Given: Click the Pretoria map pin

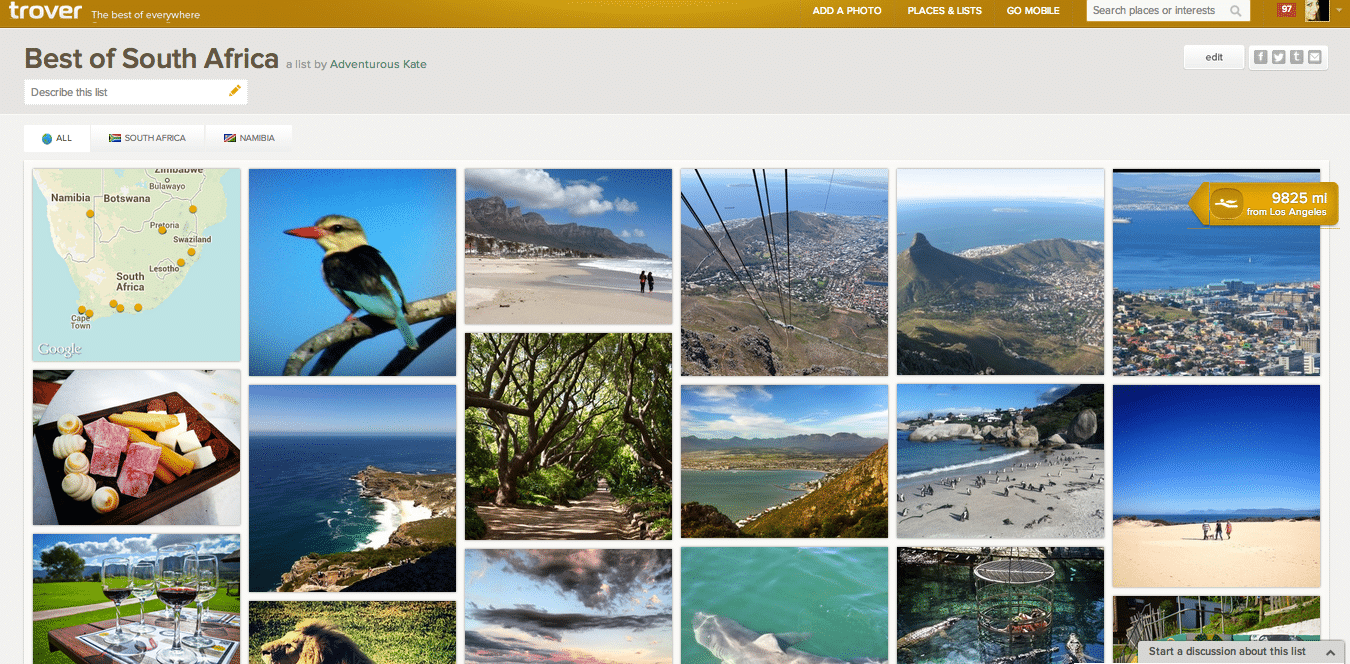Looking at the screenshot, I should (x=162, y=230).
